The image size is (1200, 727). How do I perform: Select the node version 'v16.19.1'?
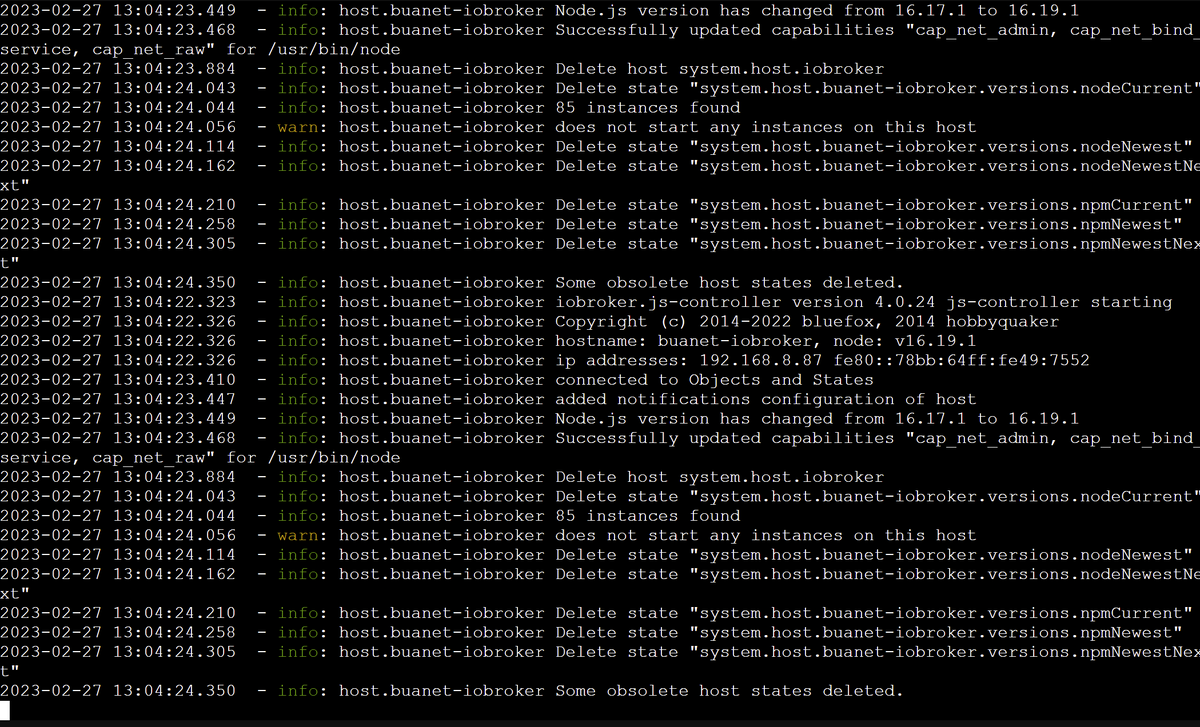[936, 341]
